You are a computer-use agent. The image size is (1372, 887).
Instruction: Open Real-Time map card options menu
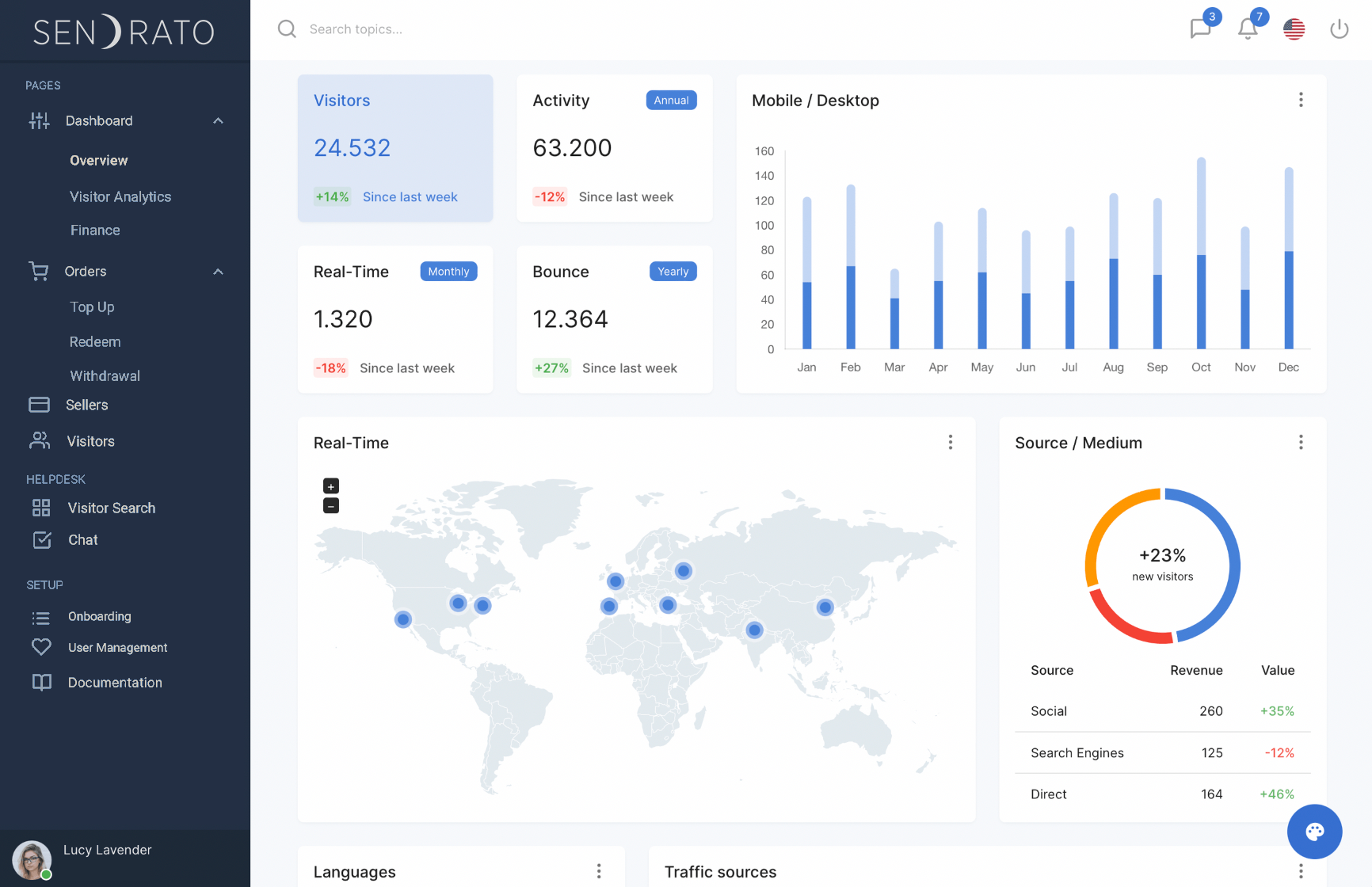(x=951, y=442)
